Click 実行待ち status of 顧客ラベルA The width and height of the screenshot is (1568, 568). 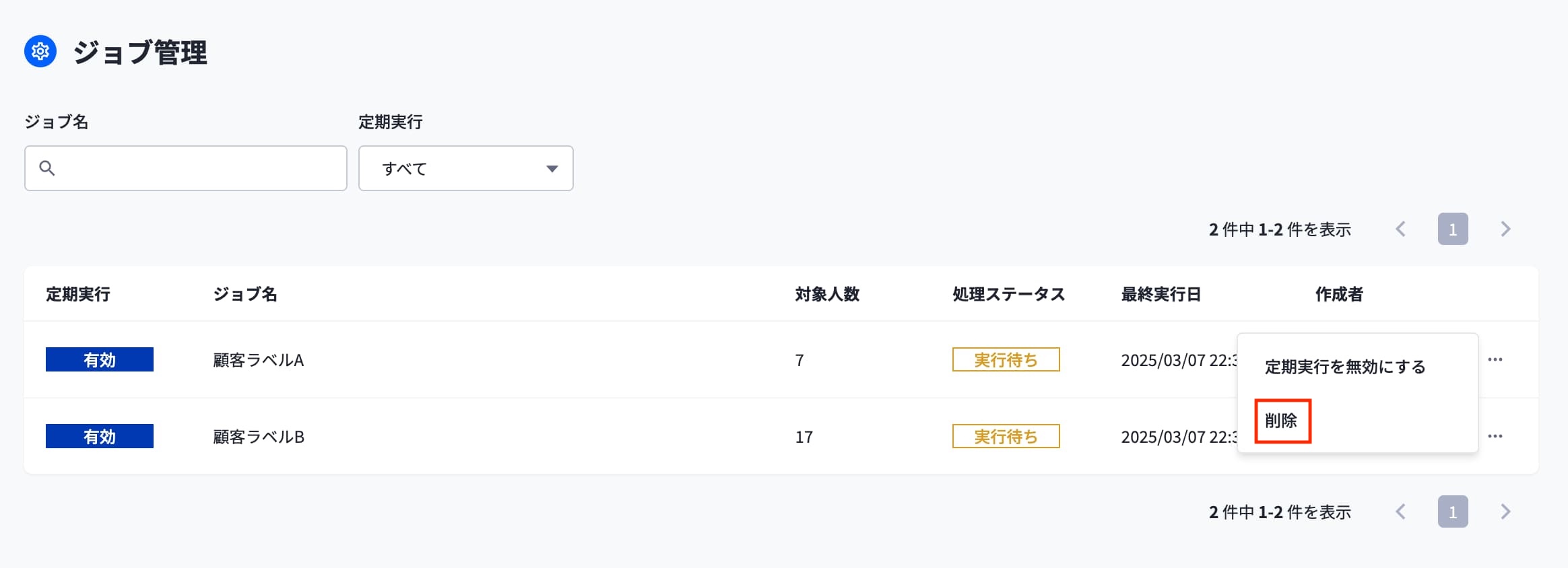click(x=1006, y=359)
